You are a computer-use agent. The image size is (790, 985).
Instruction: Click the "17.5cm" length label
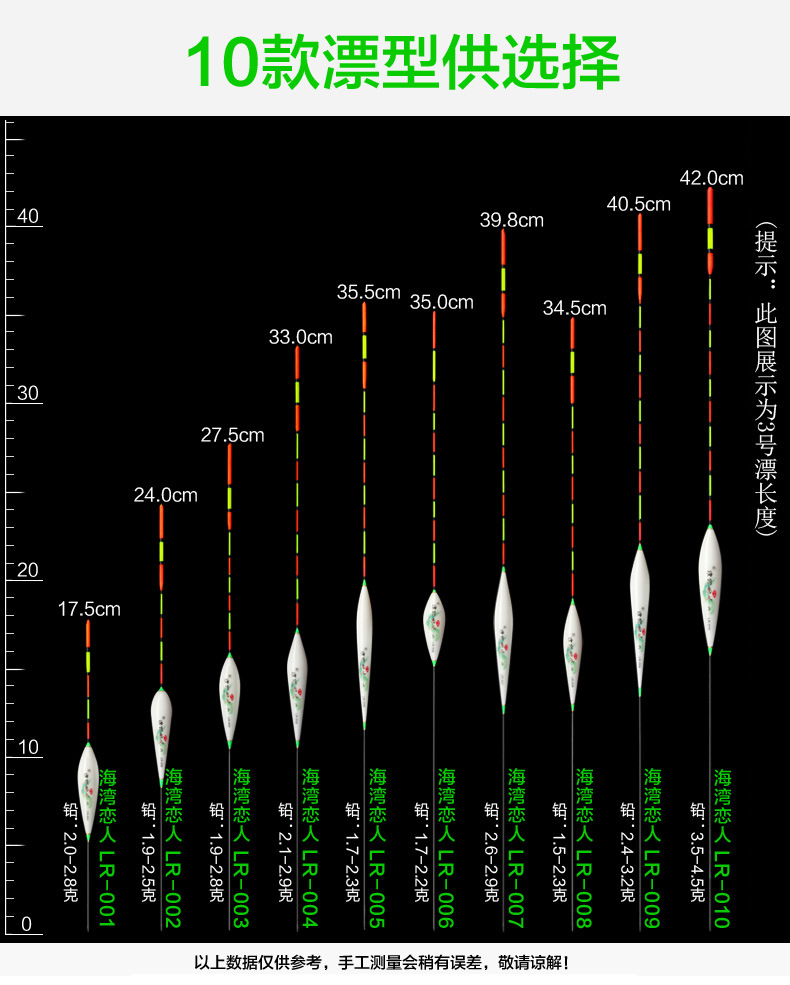coord(89,609)
